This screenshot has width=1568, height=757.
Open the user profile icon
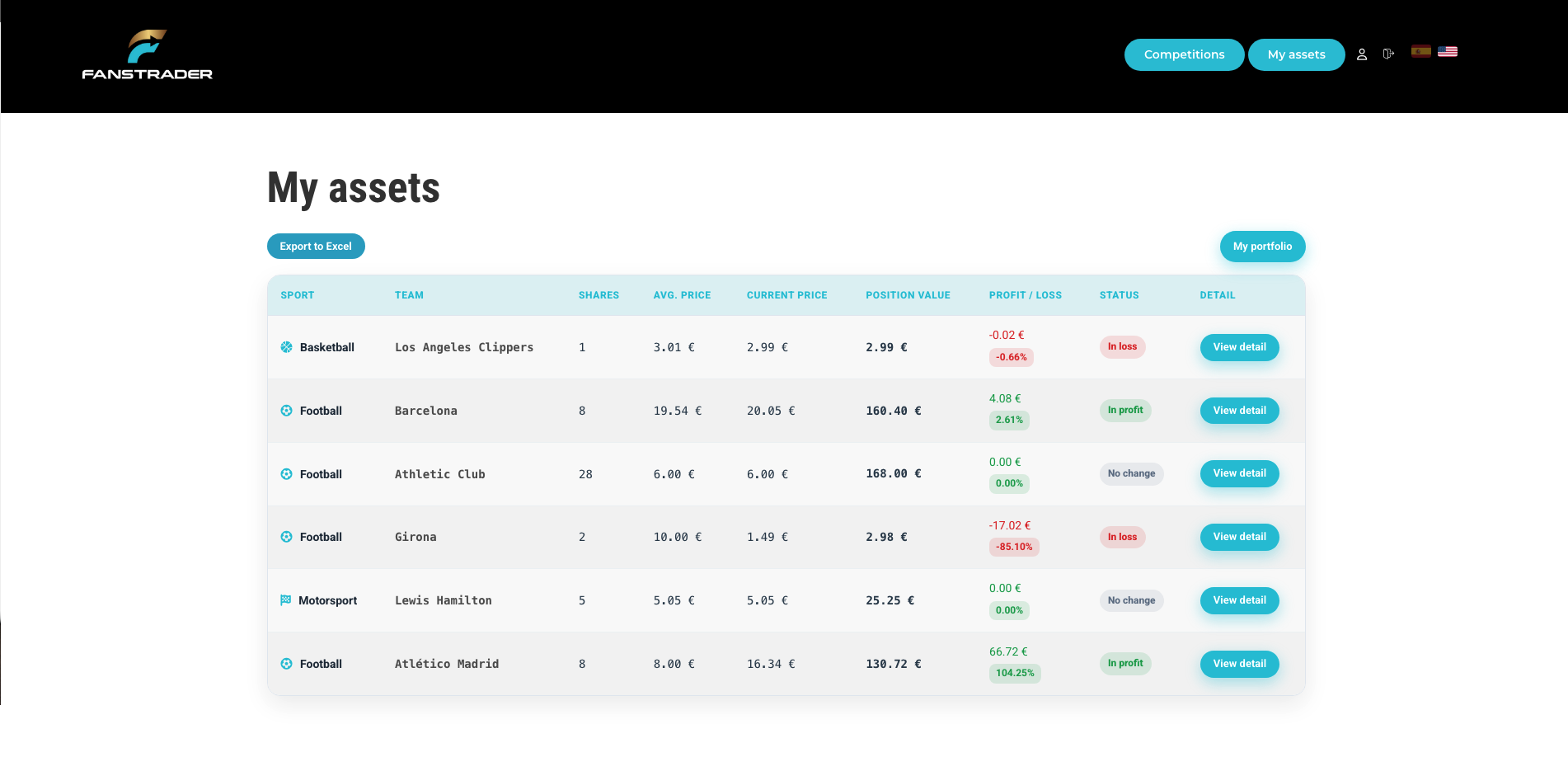1362,54
